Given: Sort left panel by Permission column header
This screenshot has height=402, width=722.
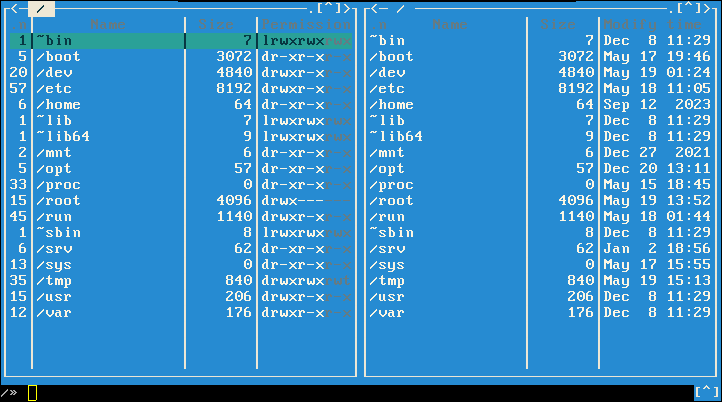Looking at the screenshot, I should tap(305, 24).
